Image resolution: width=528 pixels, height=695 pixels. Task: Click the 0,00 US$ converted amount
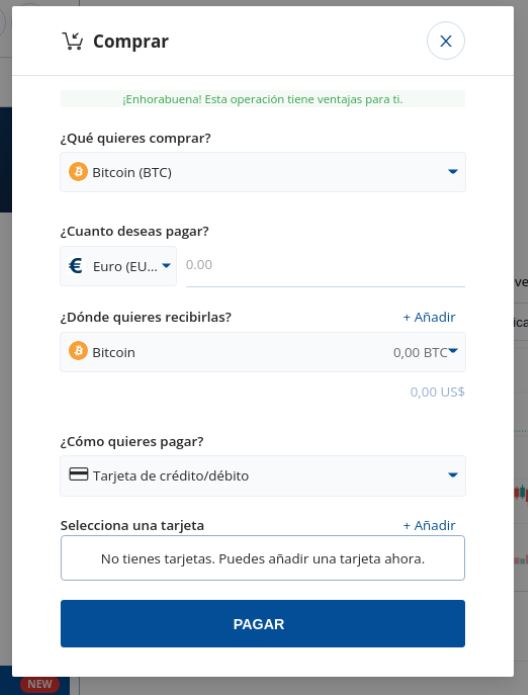tap(437, 392)
